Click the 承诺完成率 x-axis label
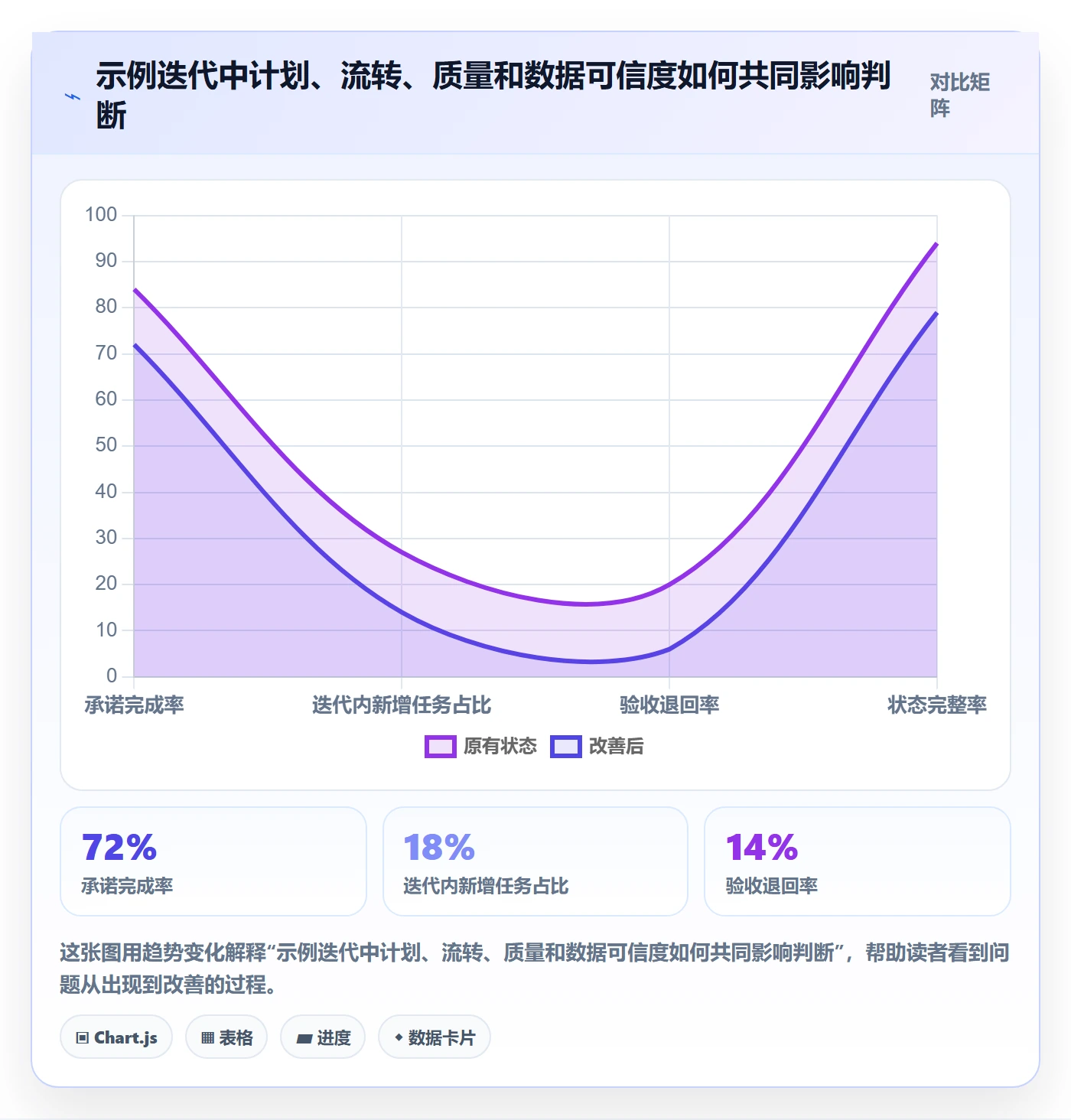The image size is (1071, 1120). pyautogui.click(x=135, y=705)
